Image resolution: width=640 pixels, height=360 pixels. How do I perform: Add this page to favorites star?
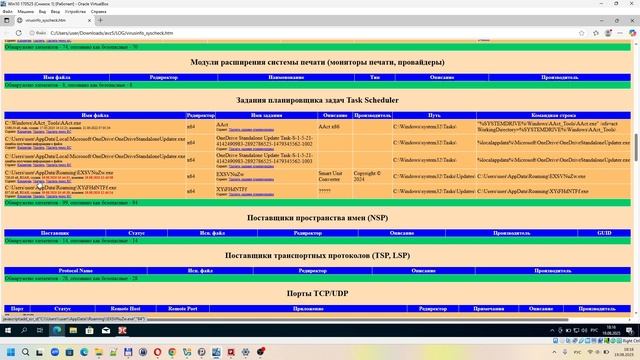tap(582, 33)
